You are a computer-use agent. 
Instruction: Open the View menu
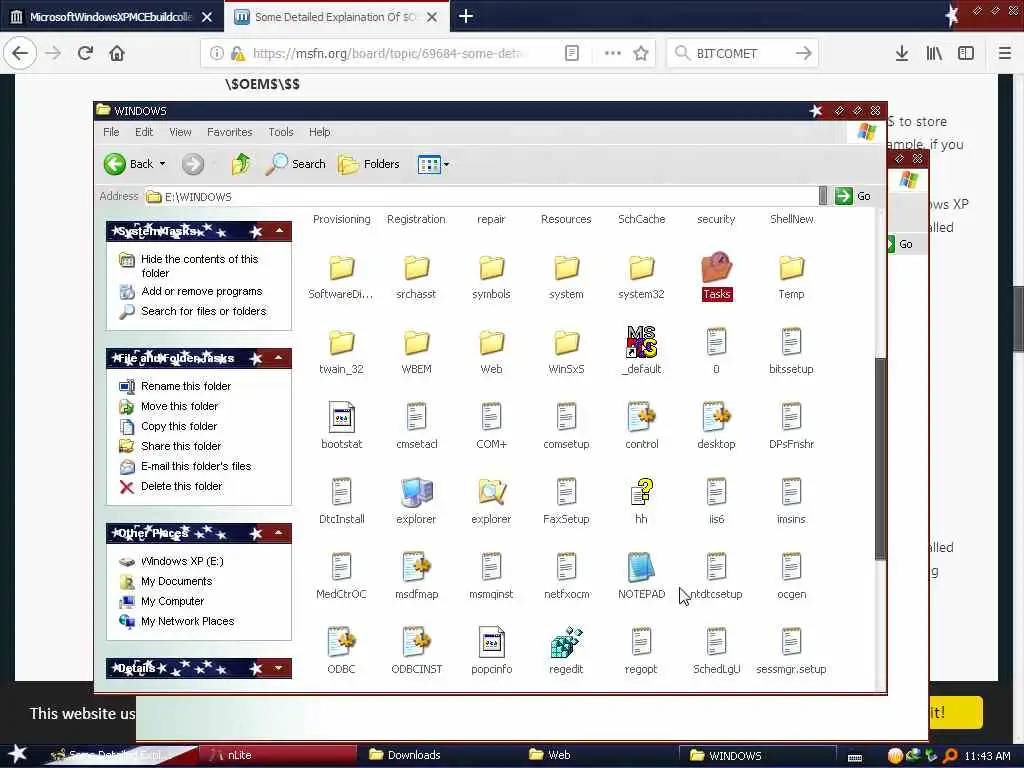tap(180, 132)
